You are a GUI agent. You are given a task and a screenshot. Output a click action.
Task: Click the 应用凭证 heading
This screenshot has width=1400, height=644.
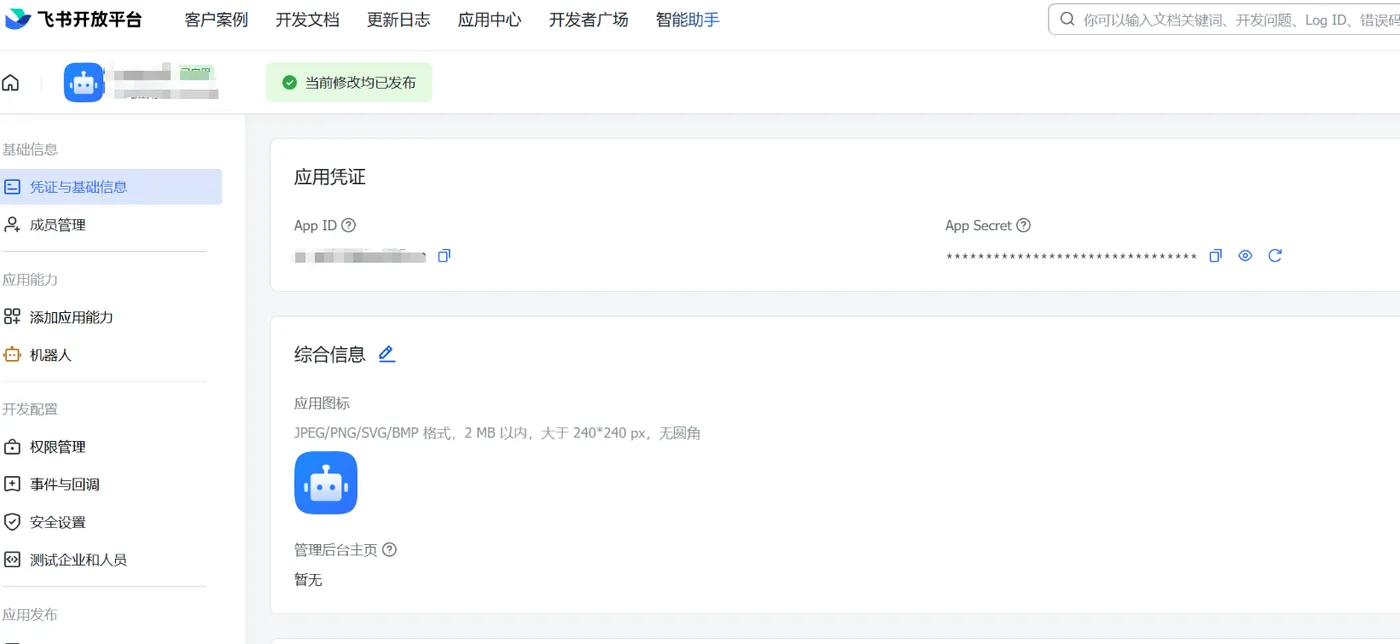(330, 178)
